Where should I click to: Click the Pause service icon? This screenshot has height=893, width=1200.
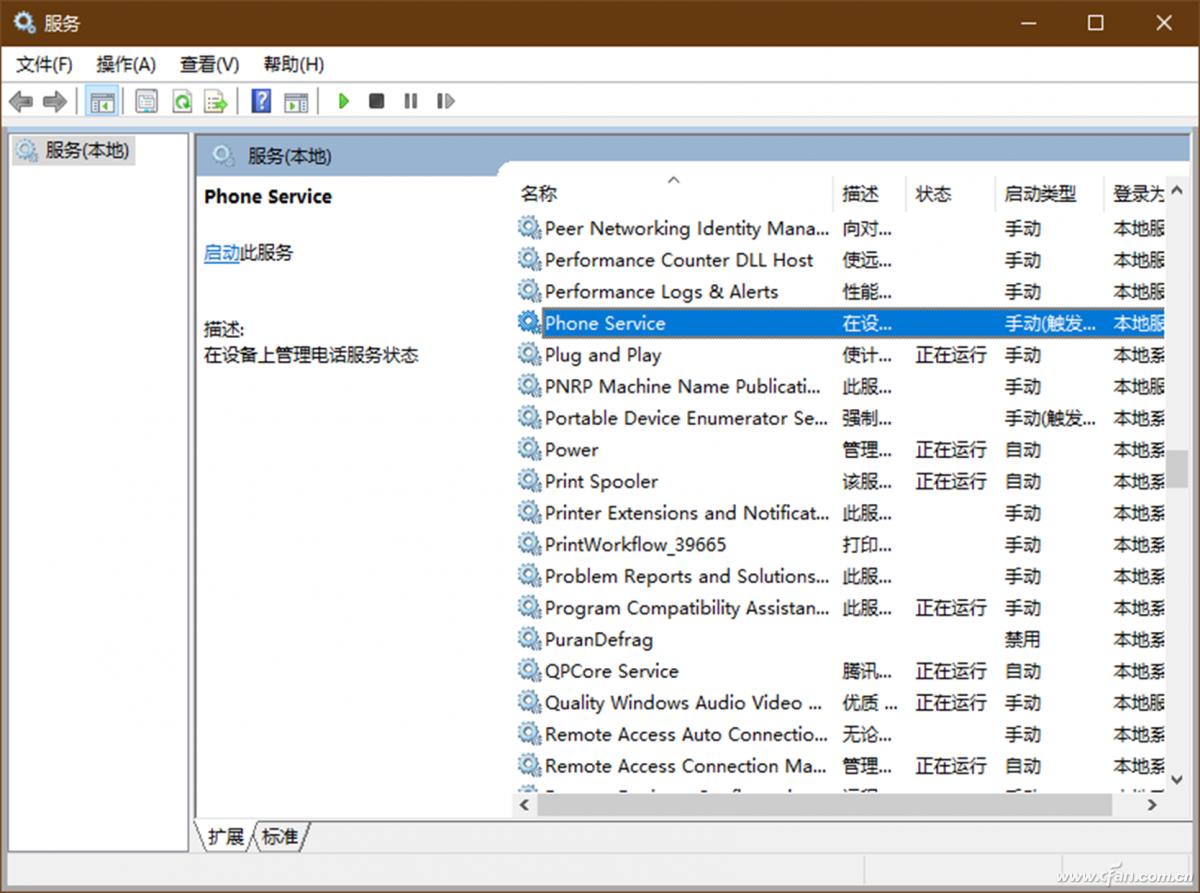(x=410, y=101)
